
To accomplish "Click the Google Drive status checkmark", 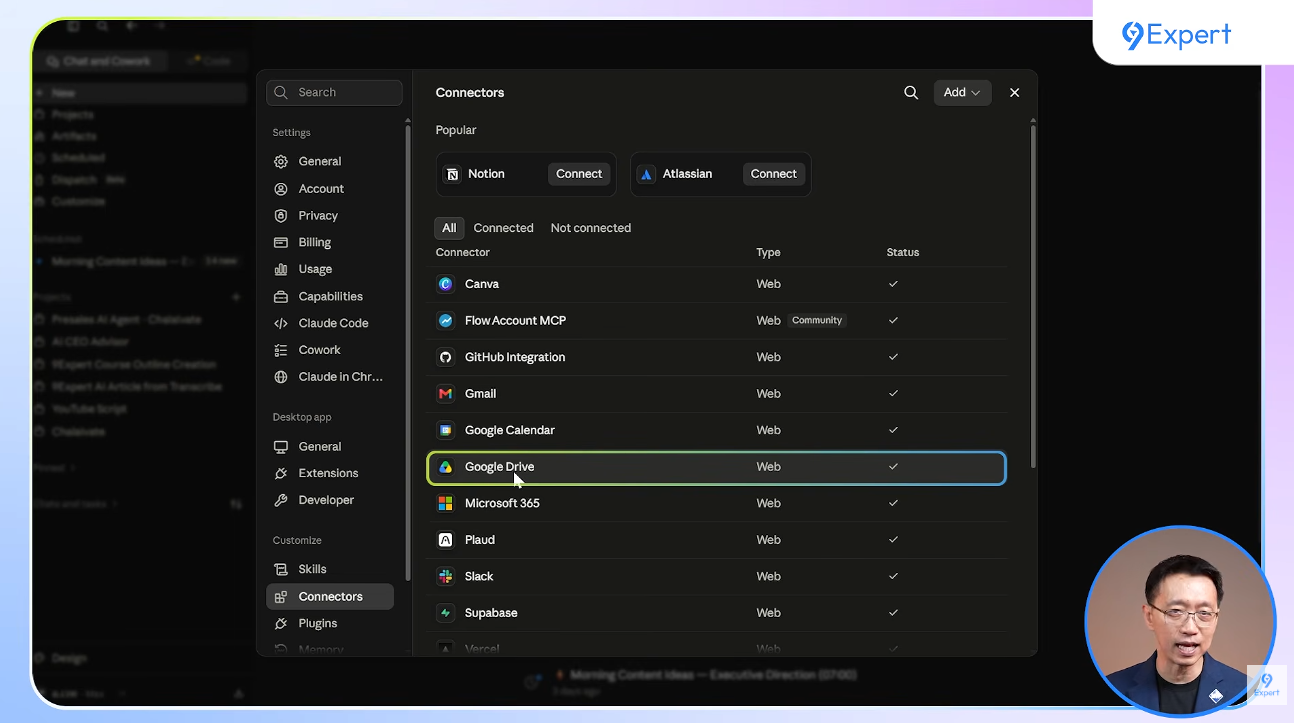I will point(893,467).
